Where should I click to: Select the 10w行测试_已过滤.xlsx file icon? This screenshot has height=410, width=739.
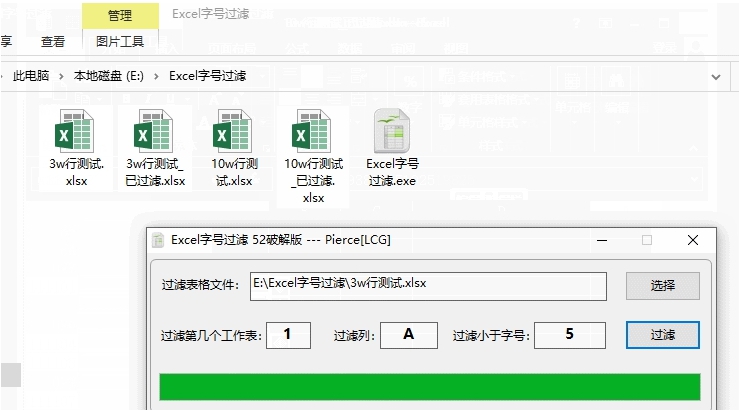[313, 131]
